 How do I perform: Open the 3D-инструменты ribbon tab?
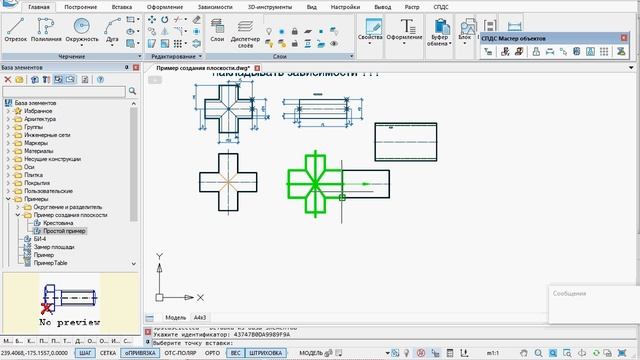coord(270,7)
